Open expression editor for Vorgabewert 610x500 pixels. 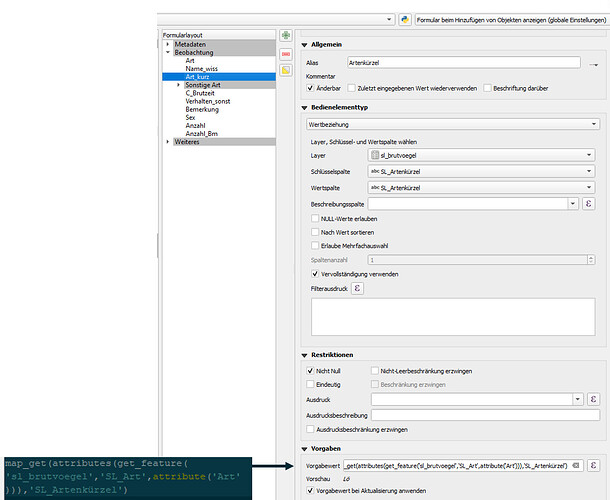coord(593,465)
